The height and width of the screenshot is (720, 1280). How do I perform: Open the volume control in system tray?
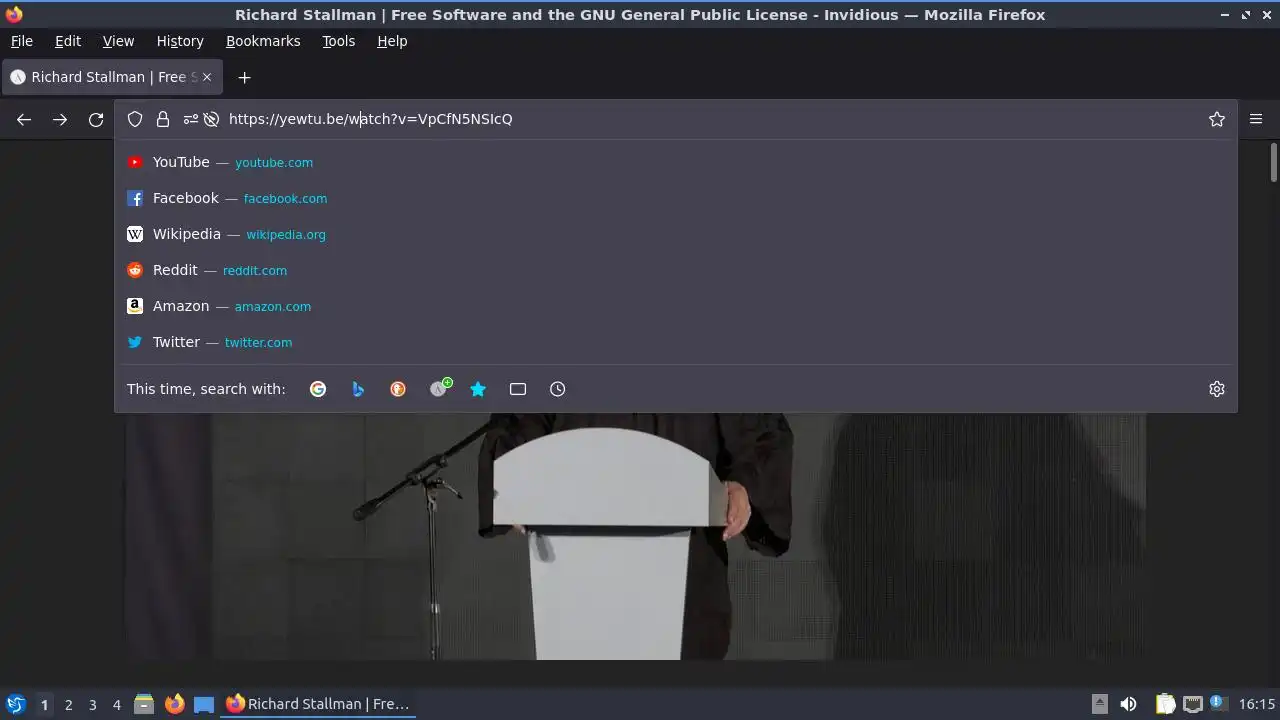pyautogui.click(x=1128, y=704)
